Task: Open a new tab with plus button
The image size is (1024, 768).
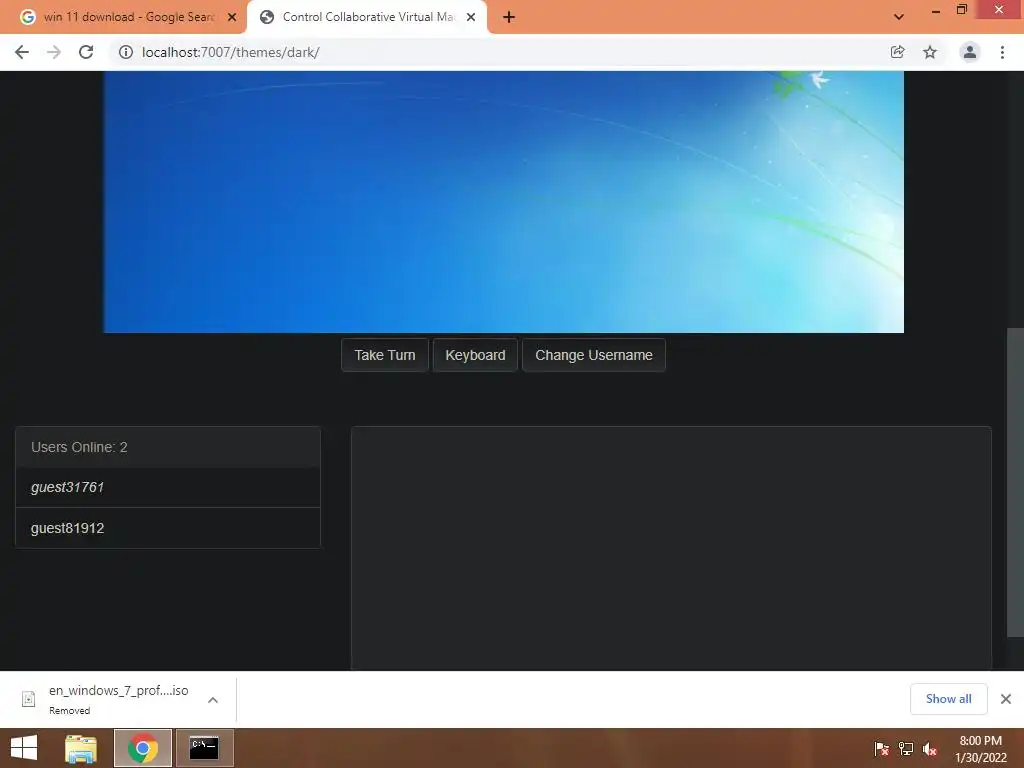Action: click(509, 18)
